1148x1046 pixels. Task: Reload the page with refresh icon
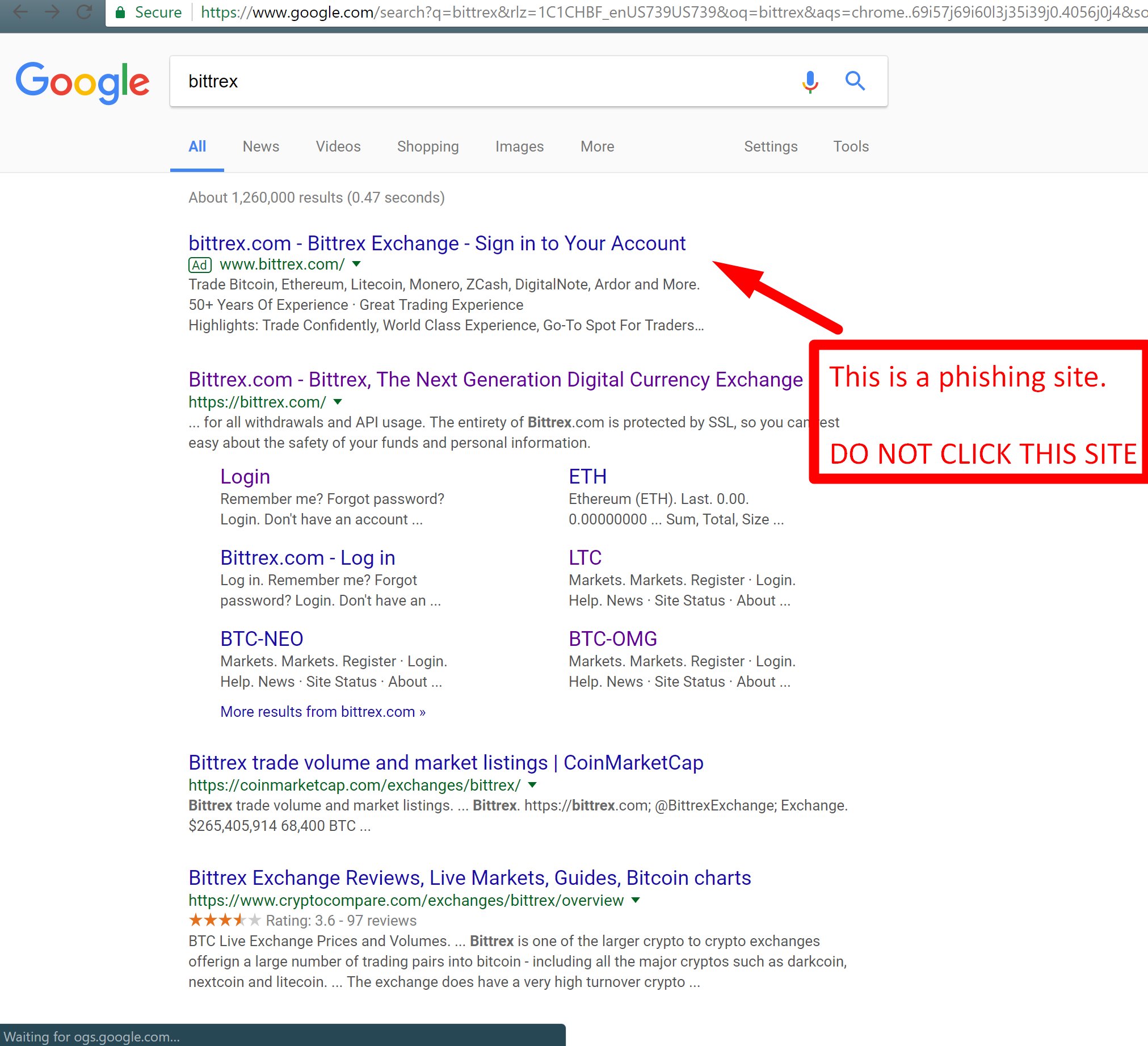(x=85, y=12)
